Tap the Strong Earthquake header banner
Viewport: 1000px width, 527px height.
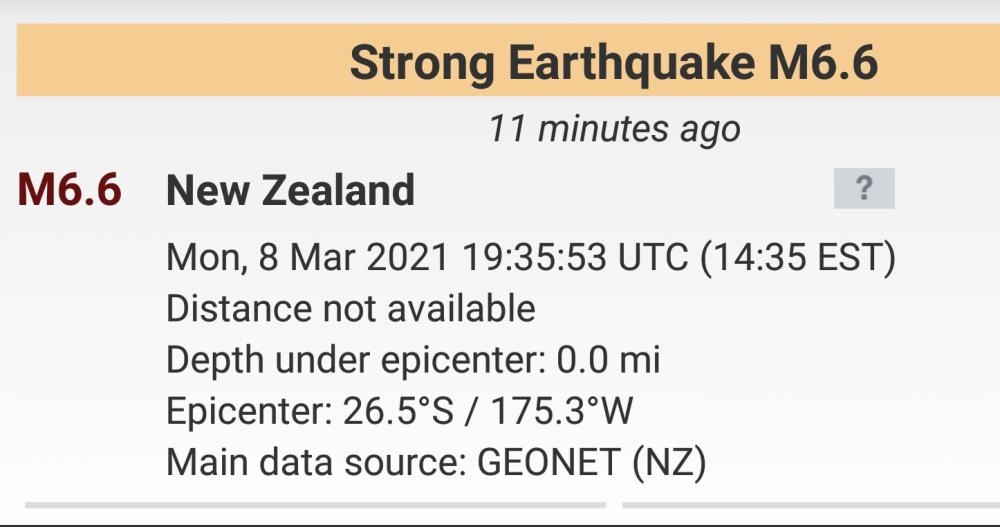(x=508, y=64)
